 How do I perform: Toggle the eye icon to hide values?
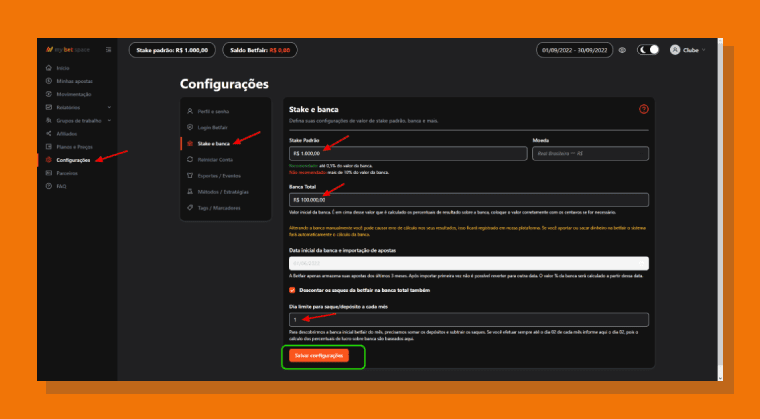(622, 50)
